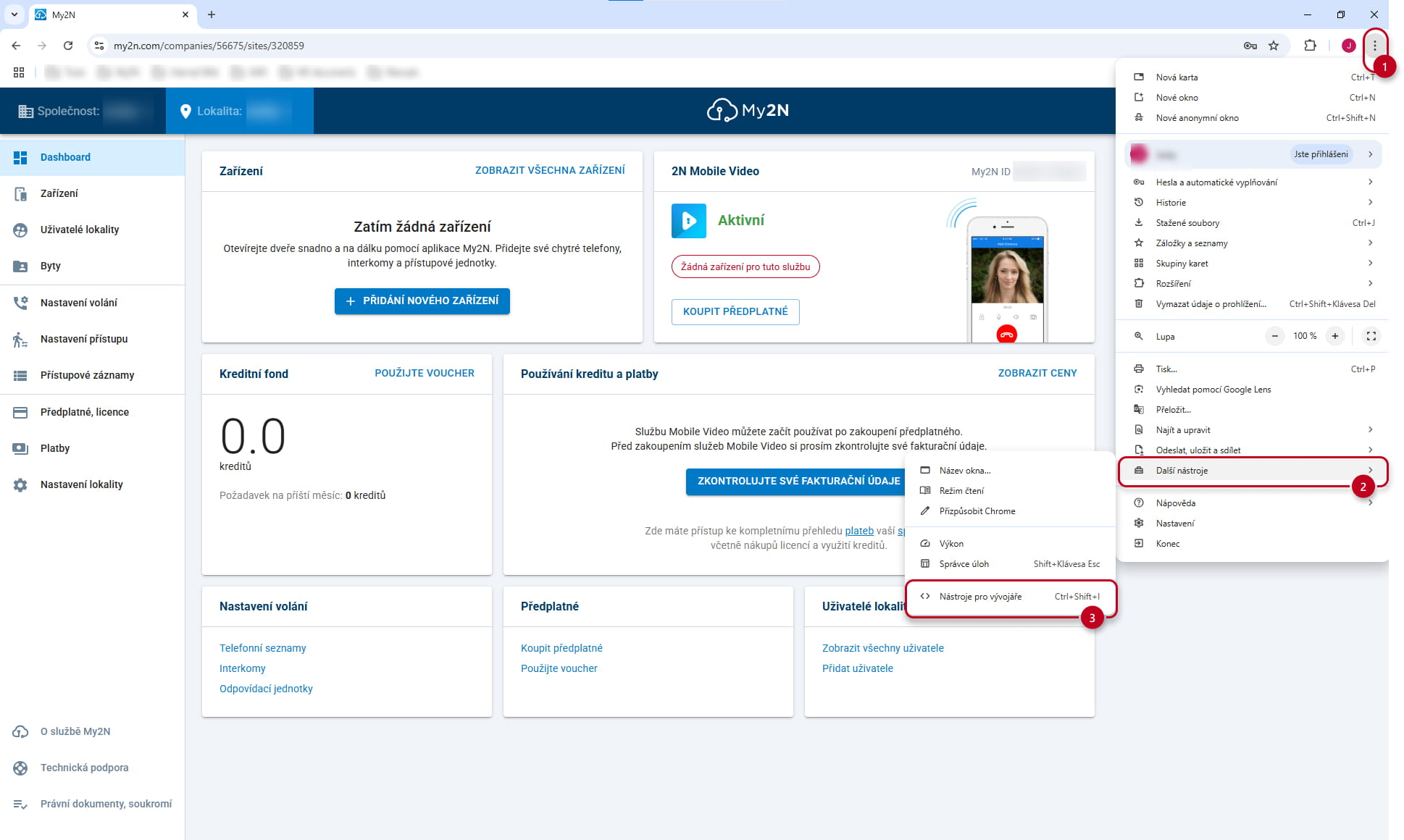Open the Společnost company selector
This screenshot has height=840, width=1404.
[83, 111]
